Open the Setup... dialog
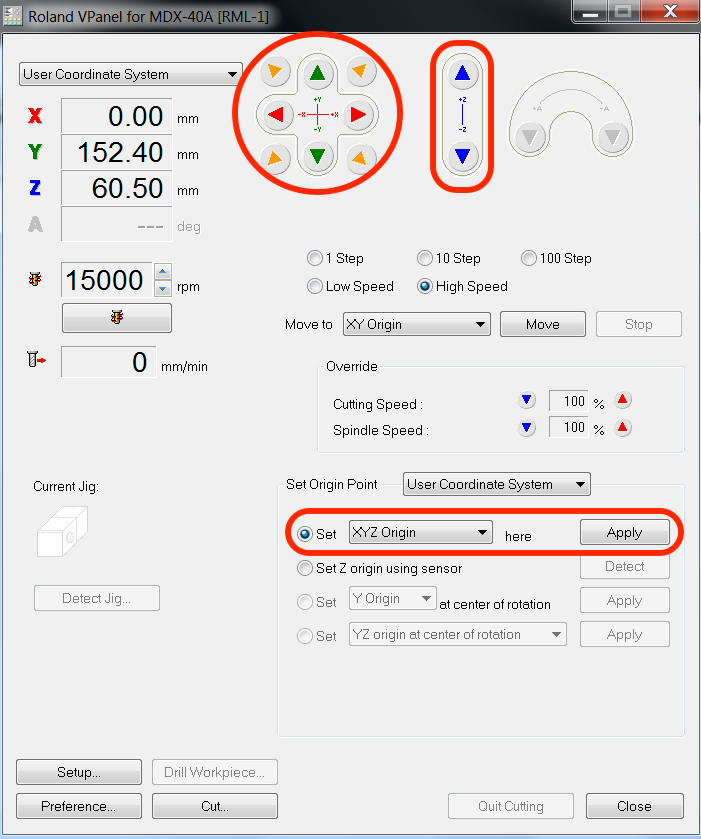Image resolution: width=701 pixels, height=839 pixels. click(x=79, y=772)
